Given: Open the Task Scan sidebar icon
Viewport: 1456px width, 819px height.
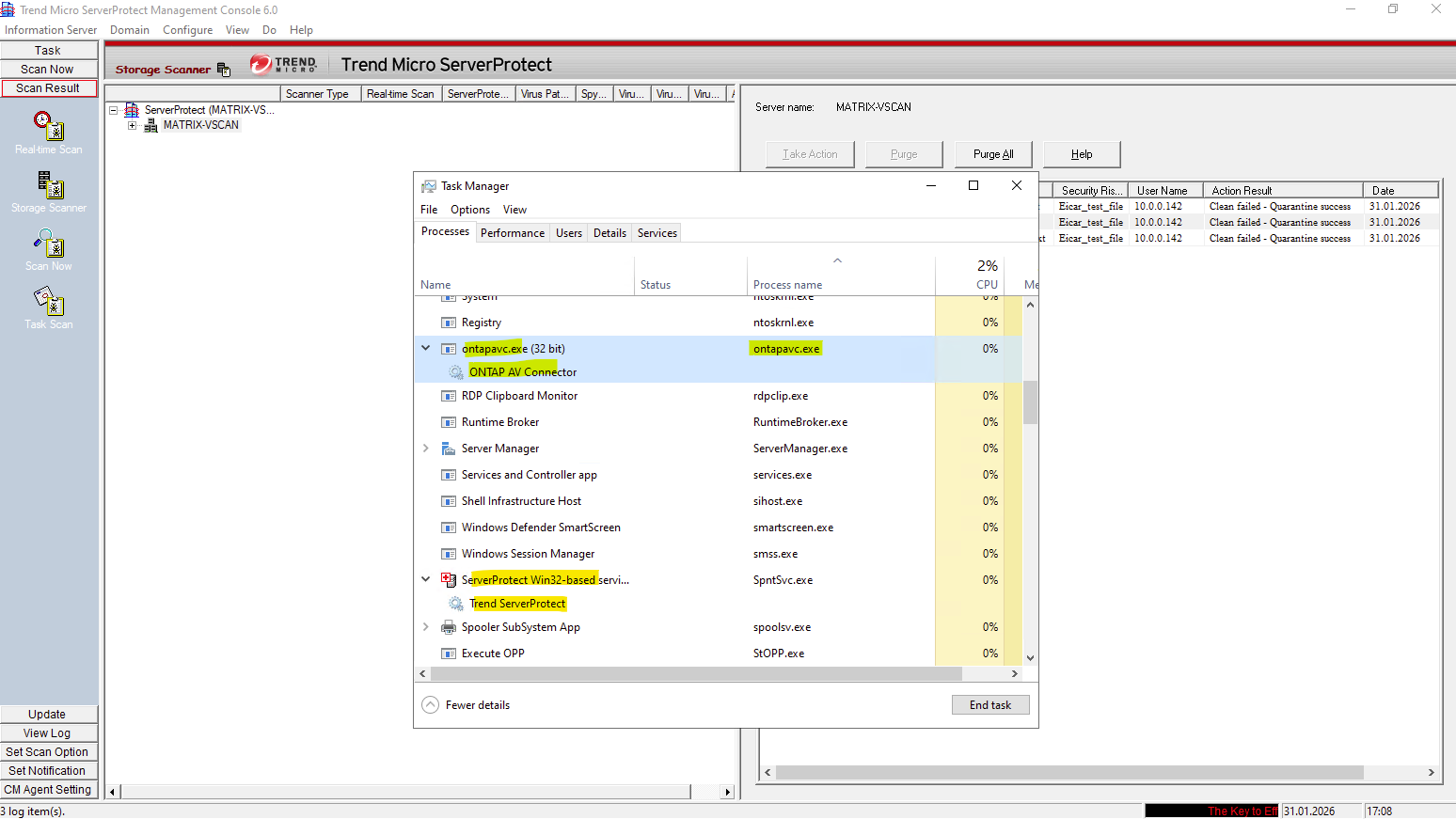Looking at the screenshot, I should (x=49, y=302).
